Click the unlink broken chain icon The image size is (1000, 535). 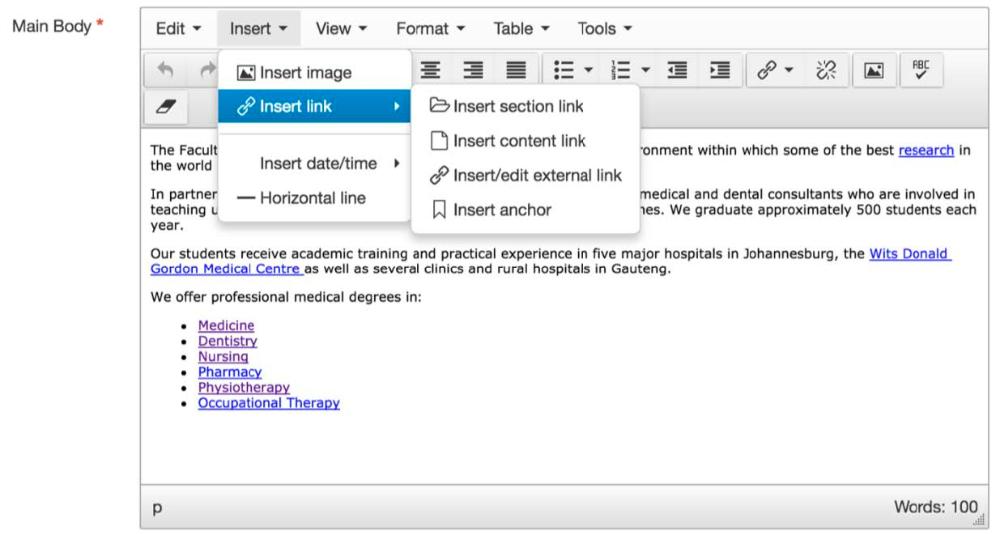point(826,70)
